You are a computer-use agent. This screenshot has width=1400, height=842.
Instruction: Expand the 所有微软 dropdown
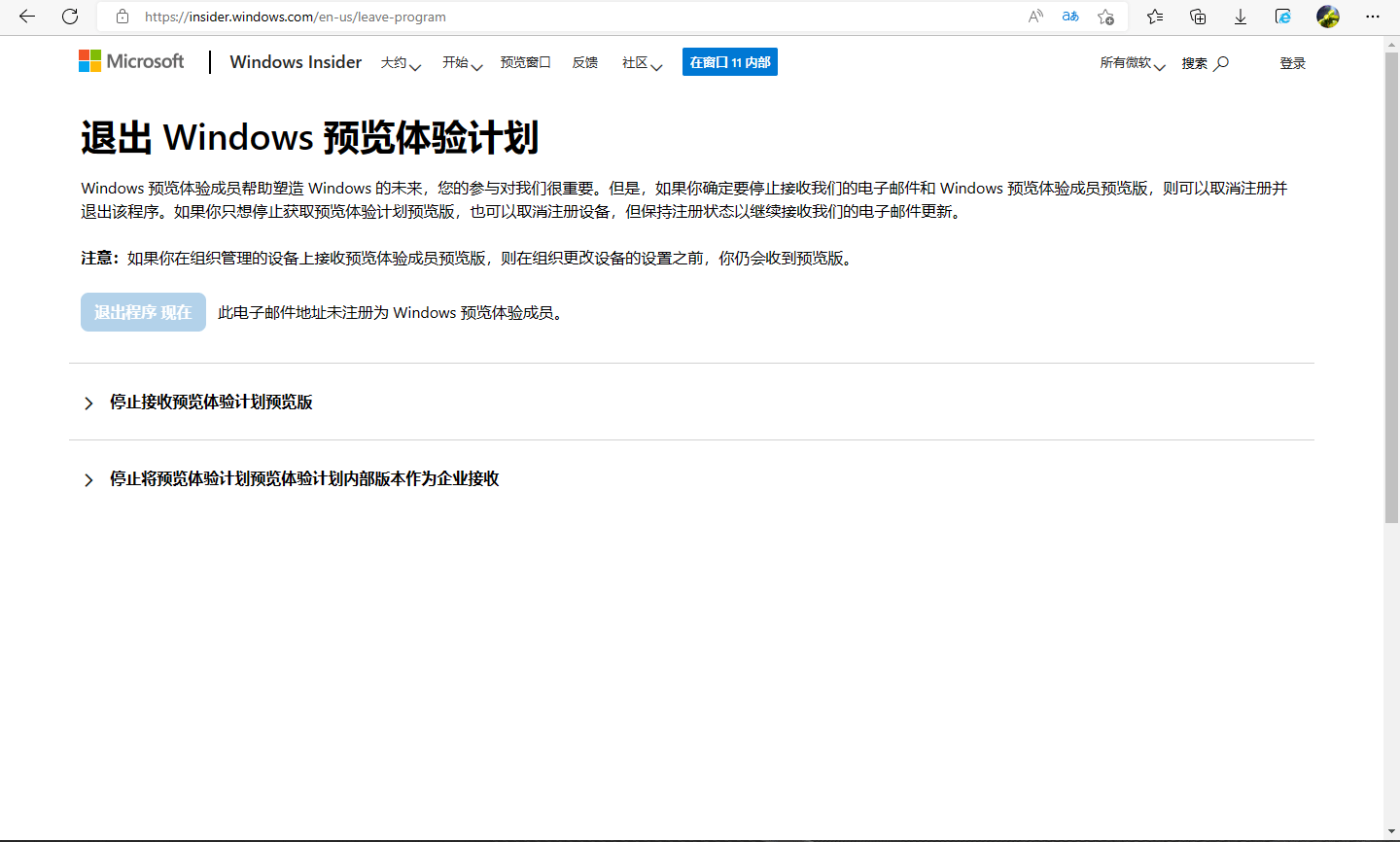(1133, 63)
